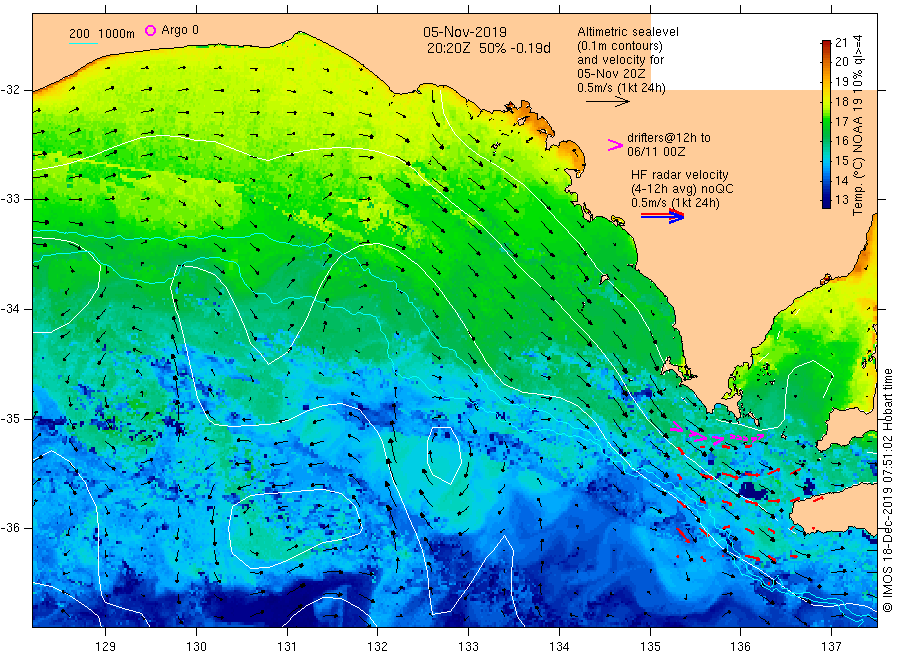Click the magenta Argo circle marker in legend
Image resolution: width=900 pixels, height=660 pixels.
(150, 30)
